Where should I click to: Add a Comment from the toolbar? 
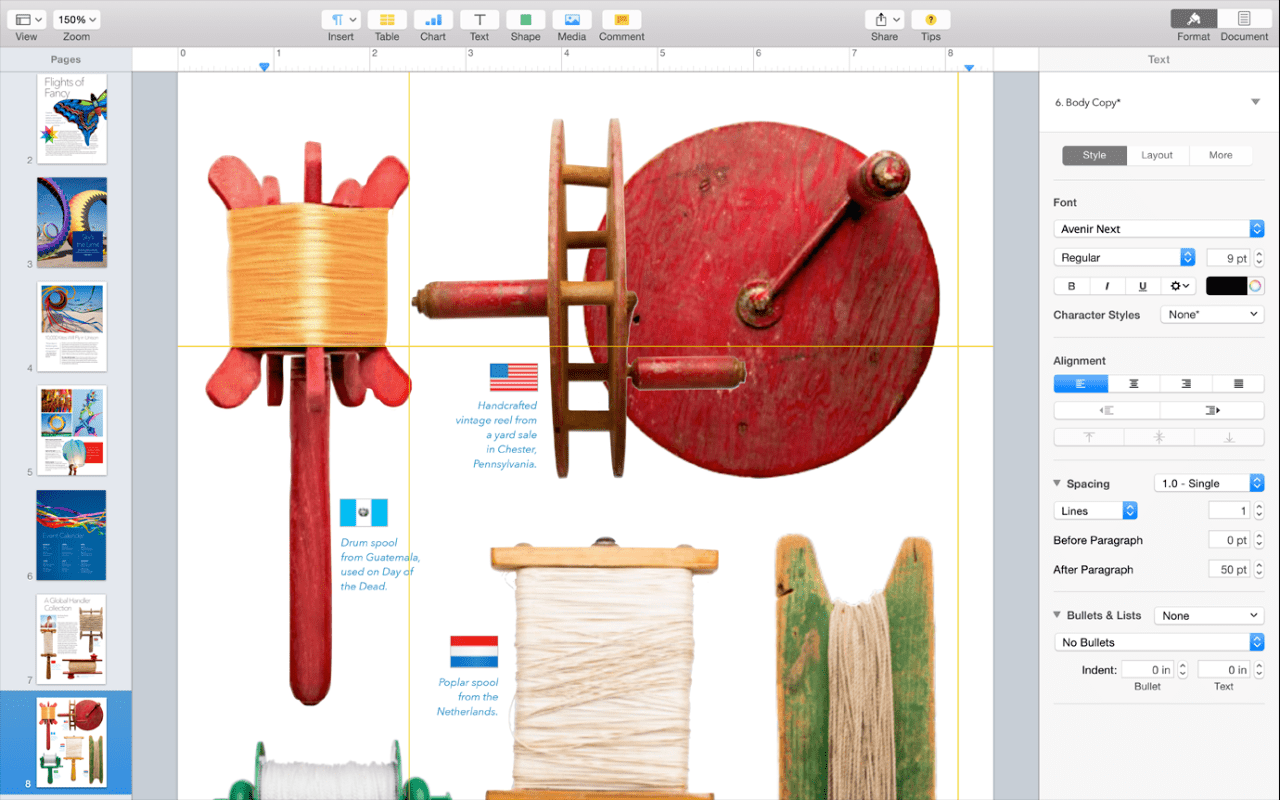tap(621, 20)
